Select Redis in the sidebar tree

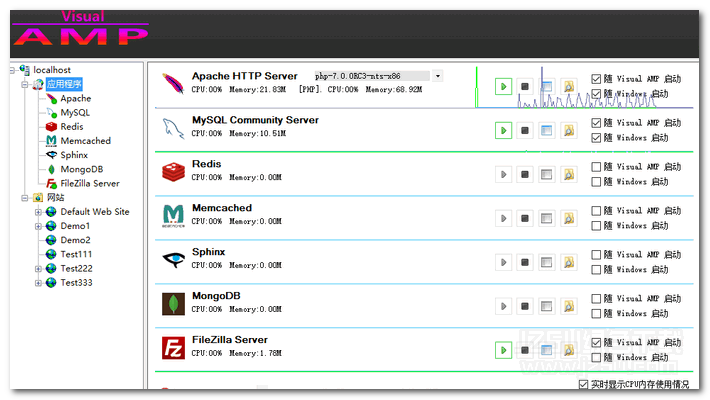tap(72, 126)
